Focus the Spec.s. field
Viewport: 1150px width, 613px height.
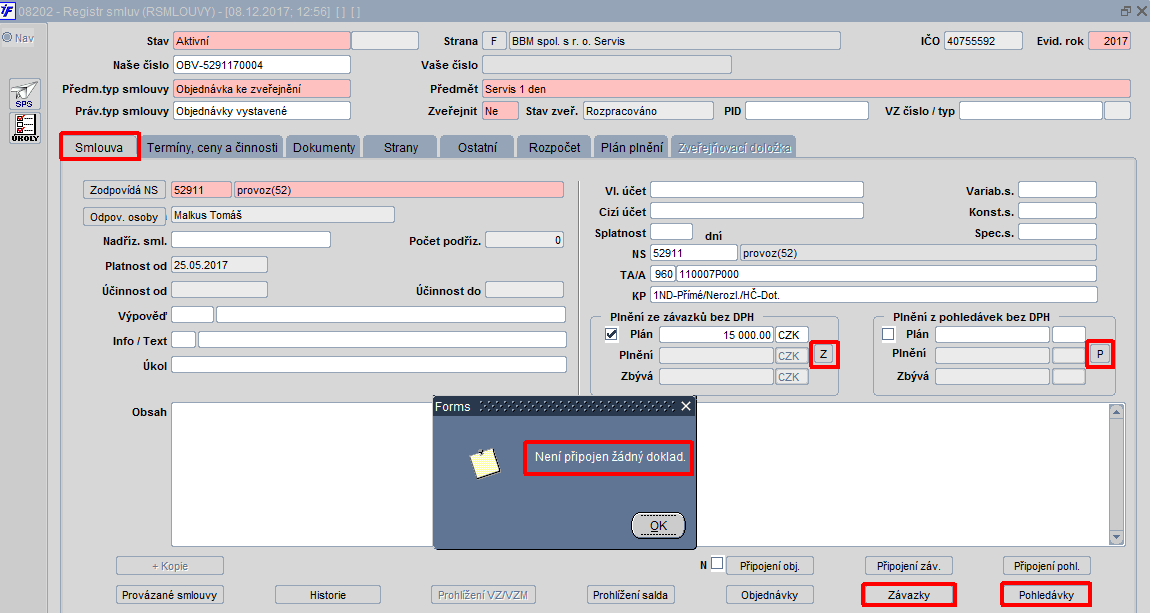(1057, 232)
